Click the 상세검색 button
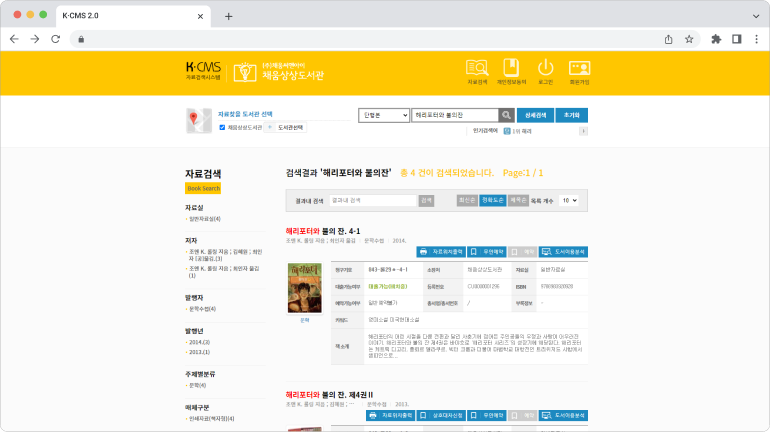Viewport: 770px width, 432px height. [535, 115]
